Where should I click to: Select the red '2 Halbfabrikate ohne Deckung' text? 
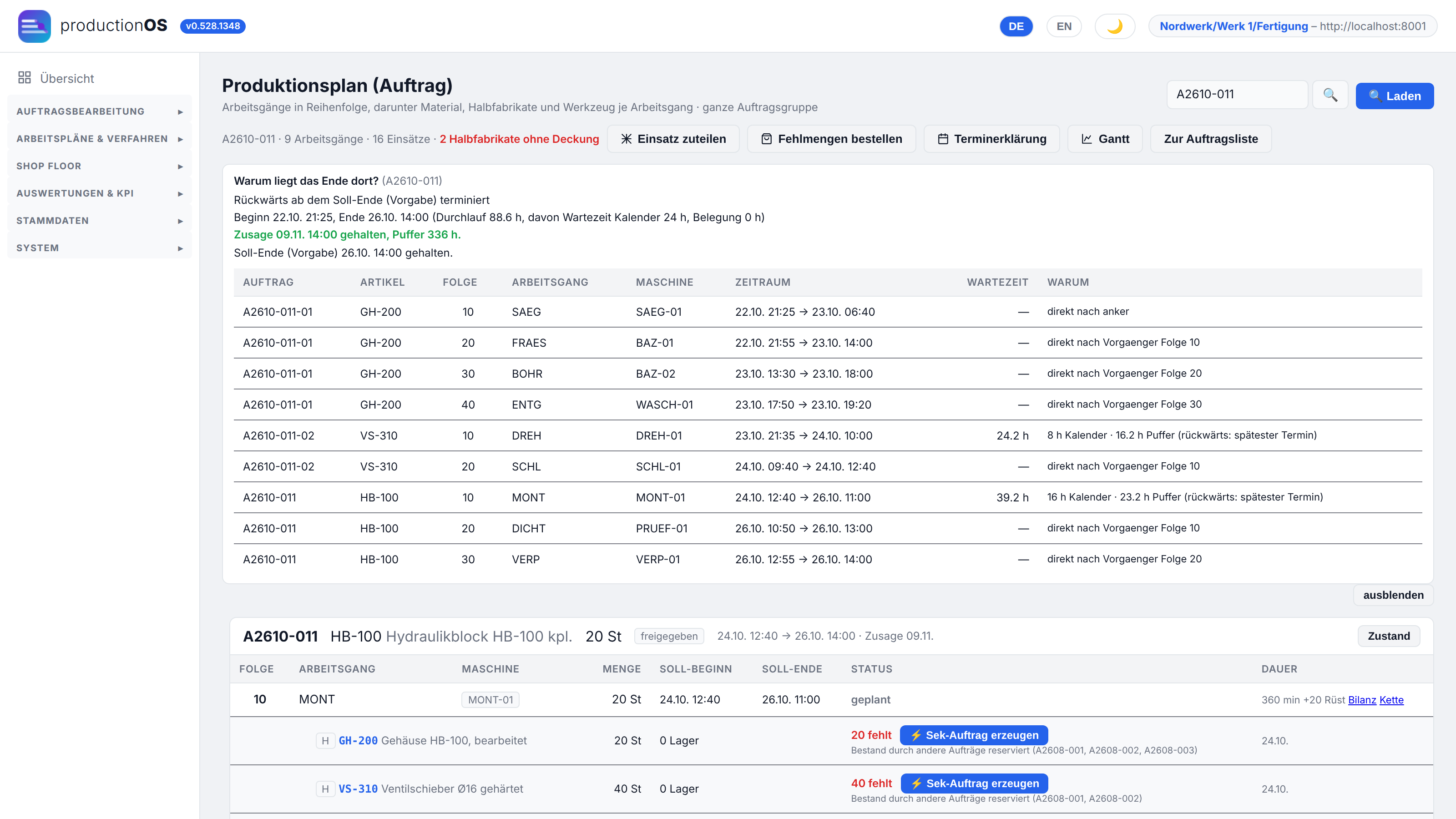pyautogui.click(x=519, y=139)
